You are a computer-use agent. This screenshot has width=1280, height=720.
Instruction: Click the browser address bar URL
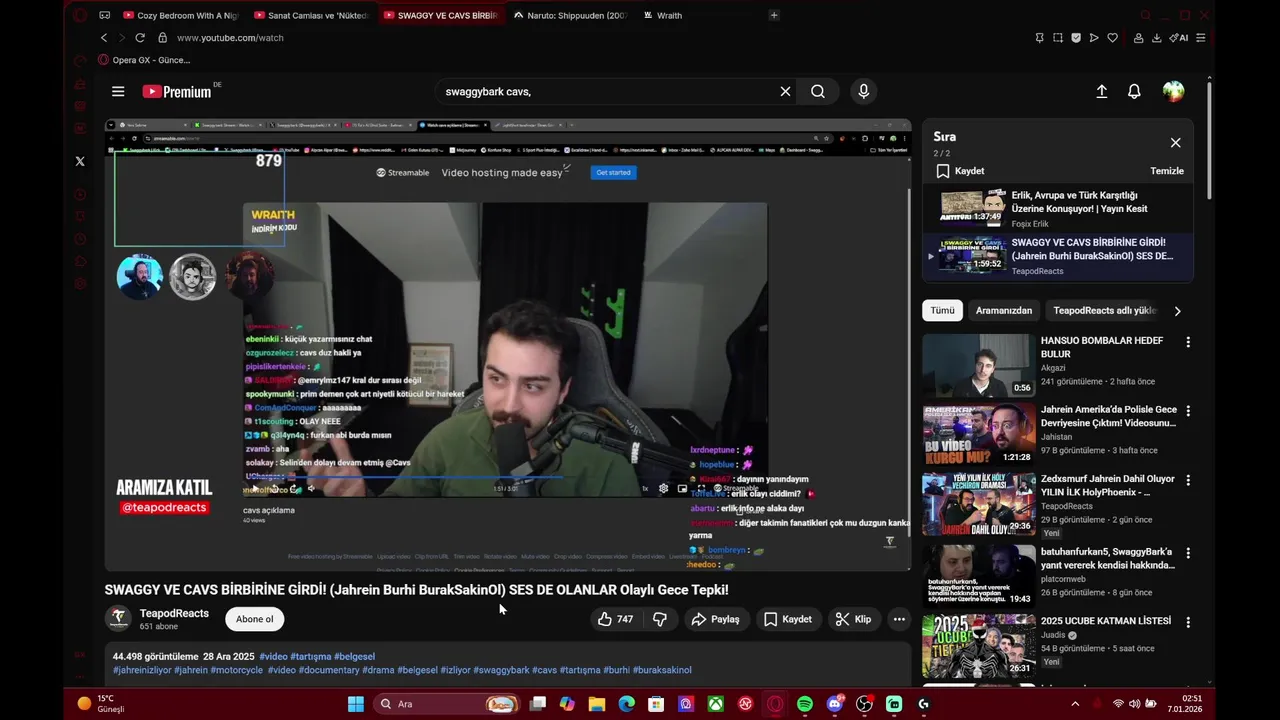(x=230, y=38)
